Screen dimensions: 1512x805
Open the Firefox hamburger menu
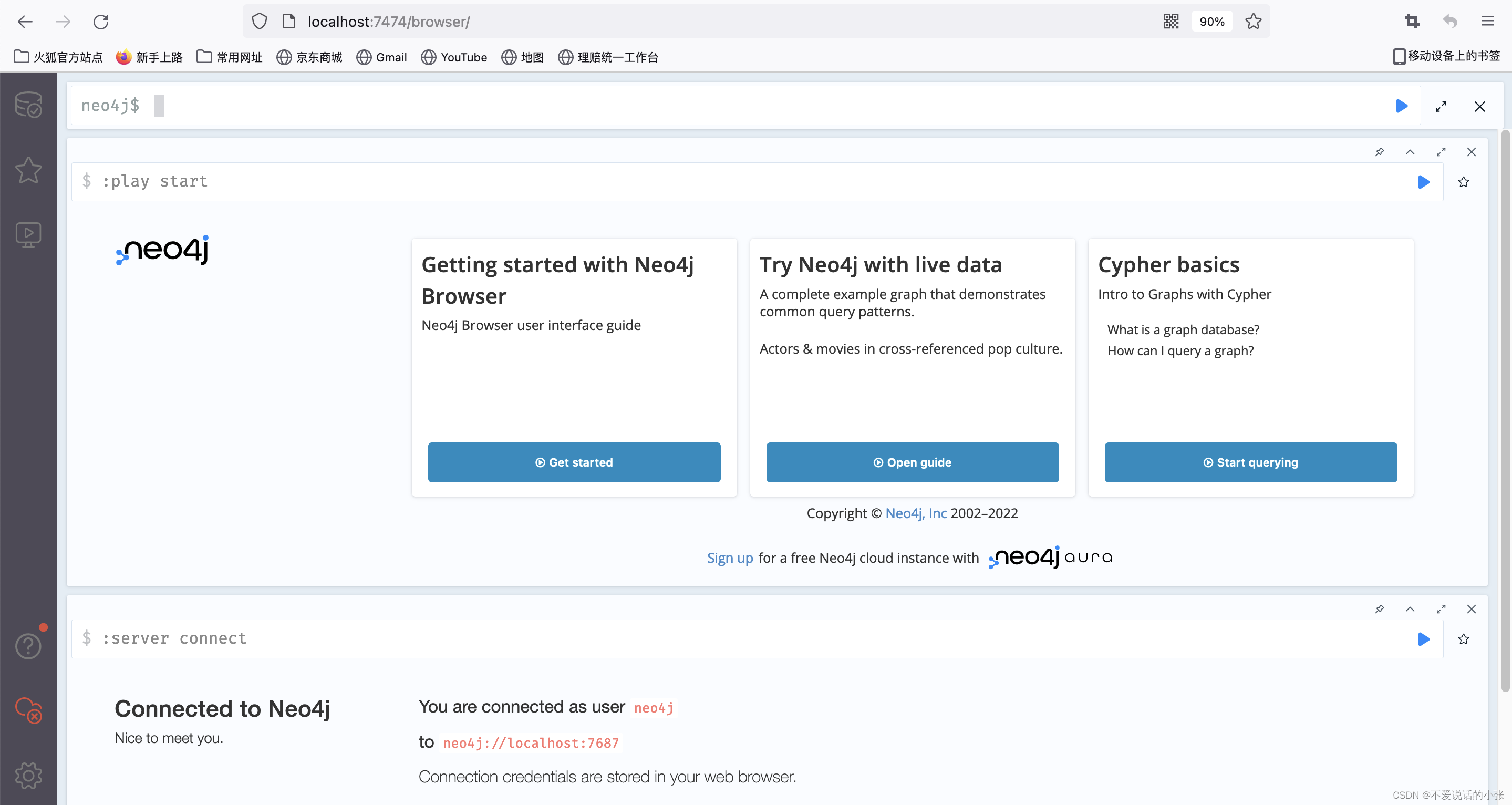pos(1487,22)
